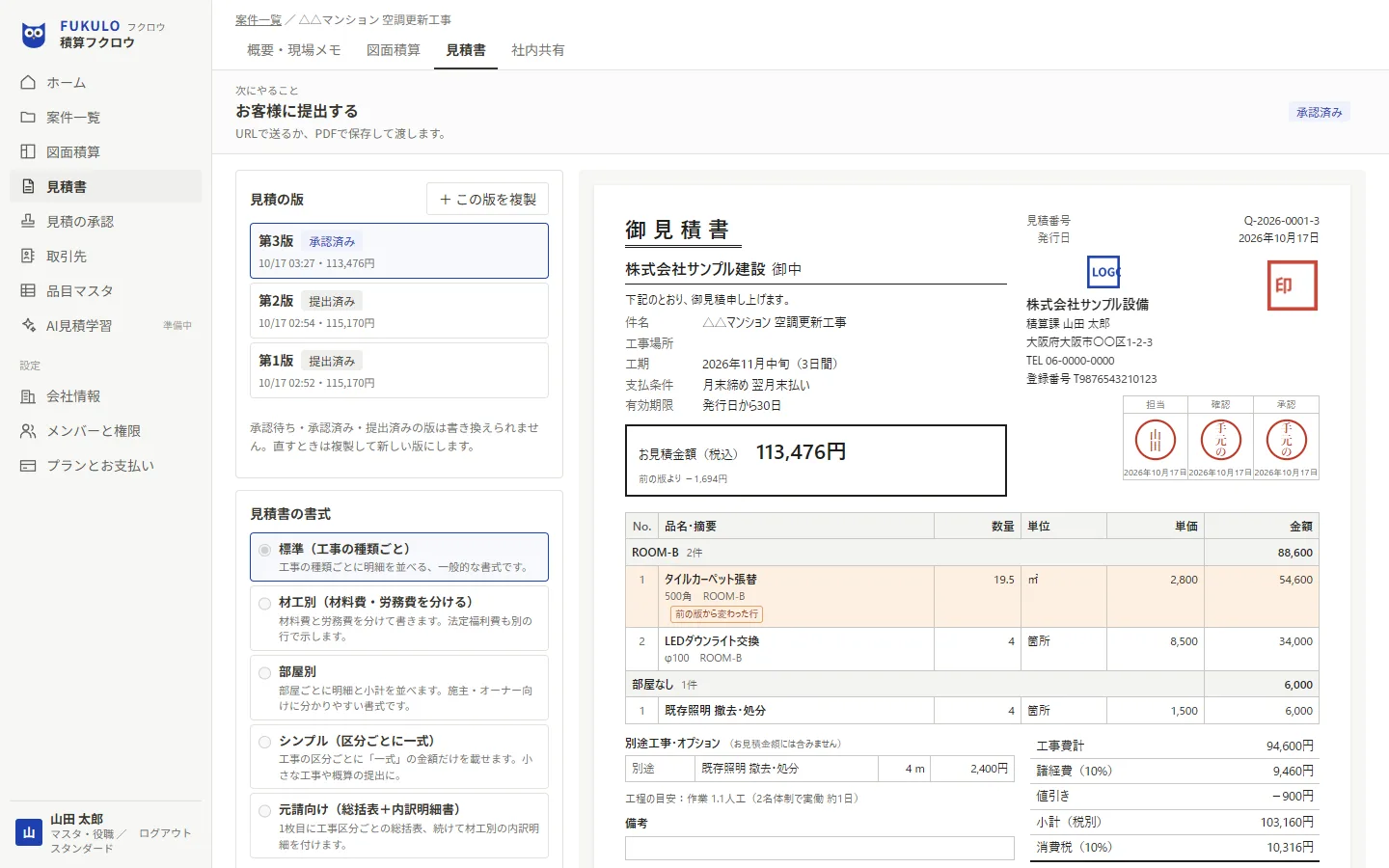
Task: Click the 山 user avatar icon
Action: (x=29, y=832)
